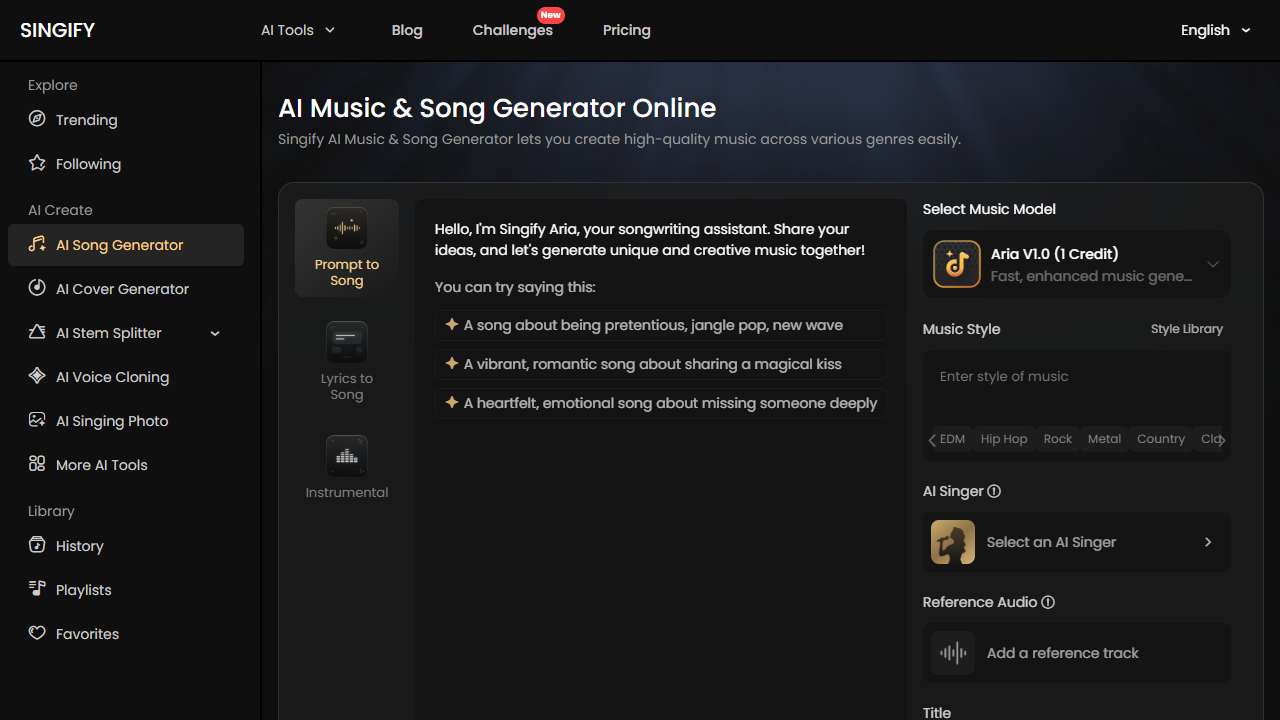Open More AI Tools label in sidebar

tap(101, 465)
